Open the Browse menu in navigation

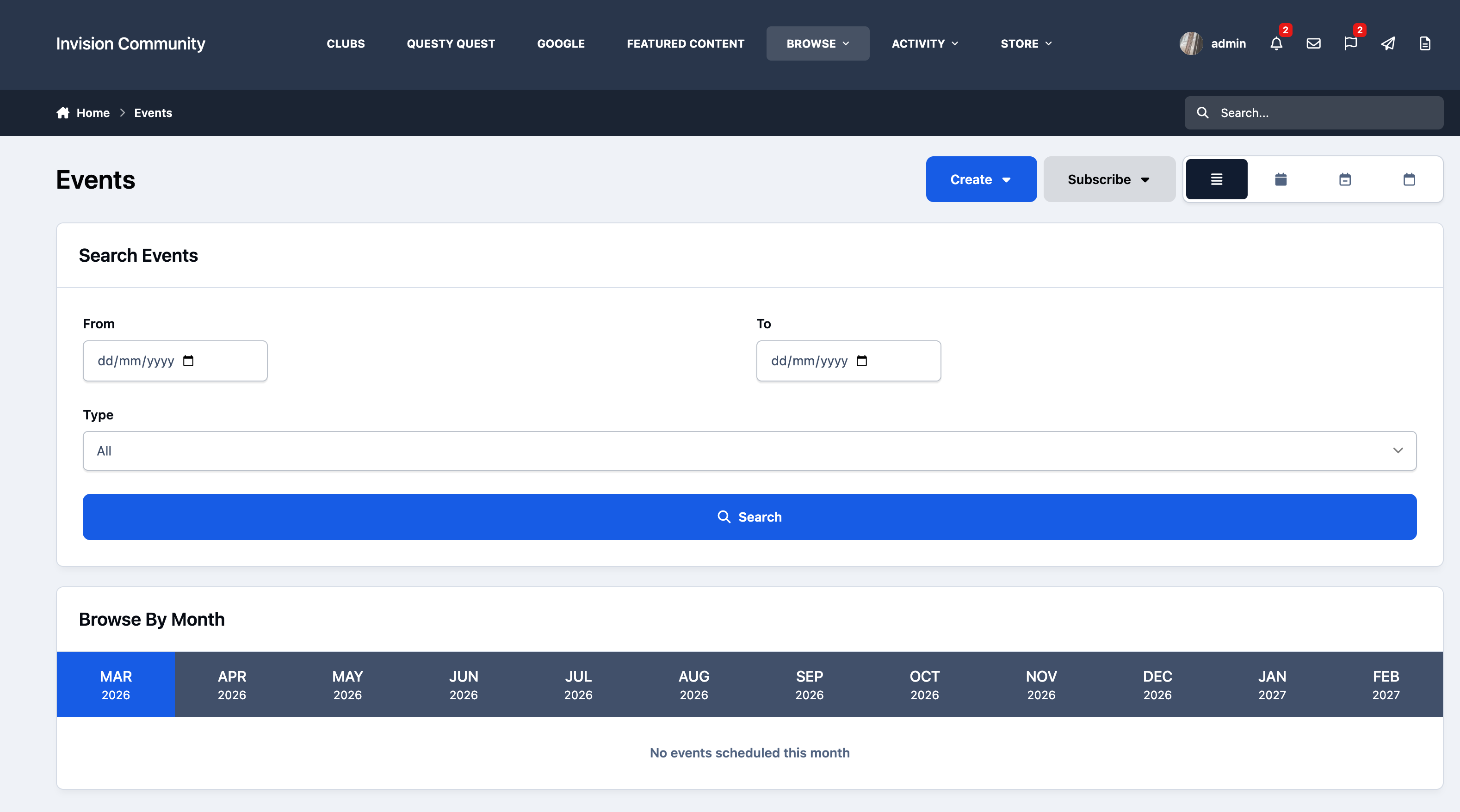tap(817, 43)
